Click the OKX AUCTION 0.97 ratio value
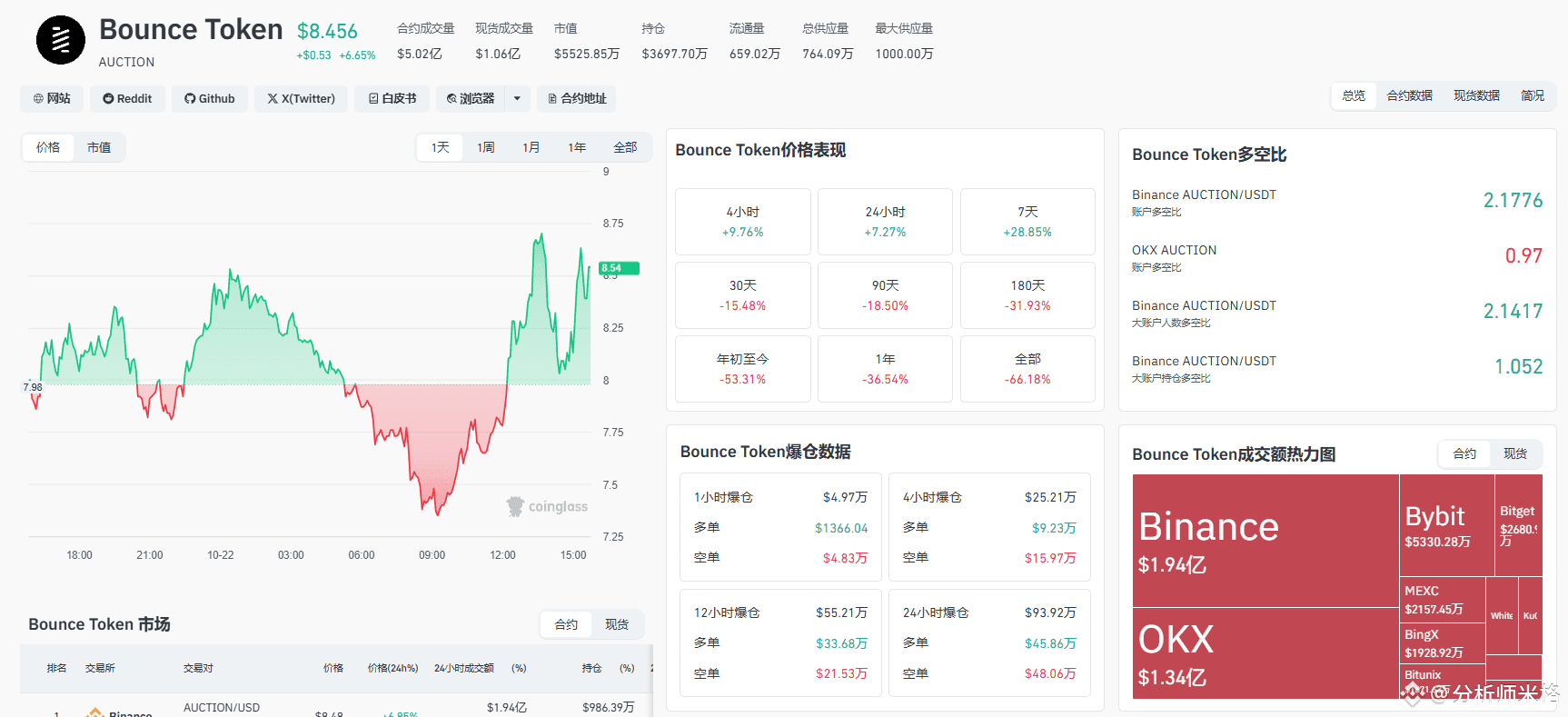Screen dimensions: 1568x717 tap(1523, 255)
